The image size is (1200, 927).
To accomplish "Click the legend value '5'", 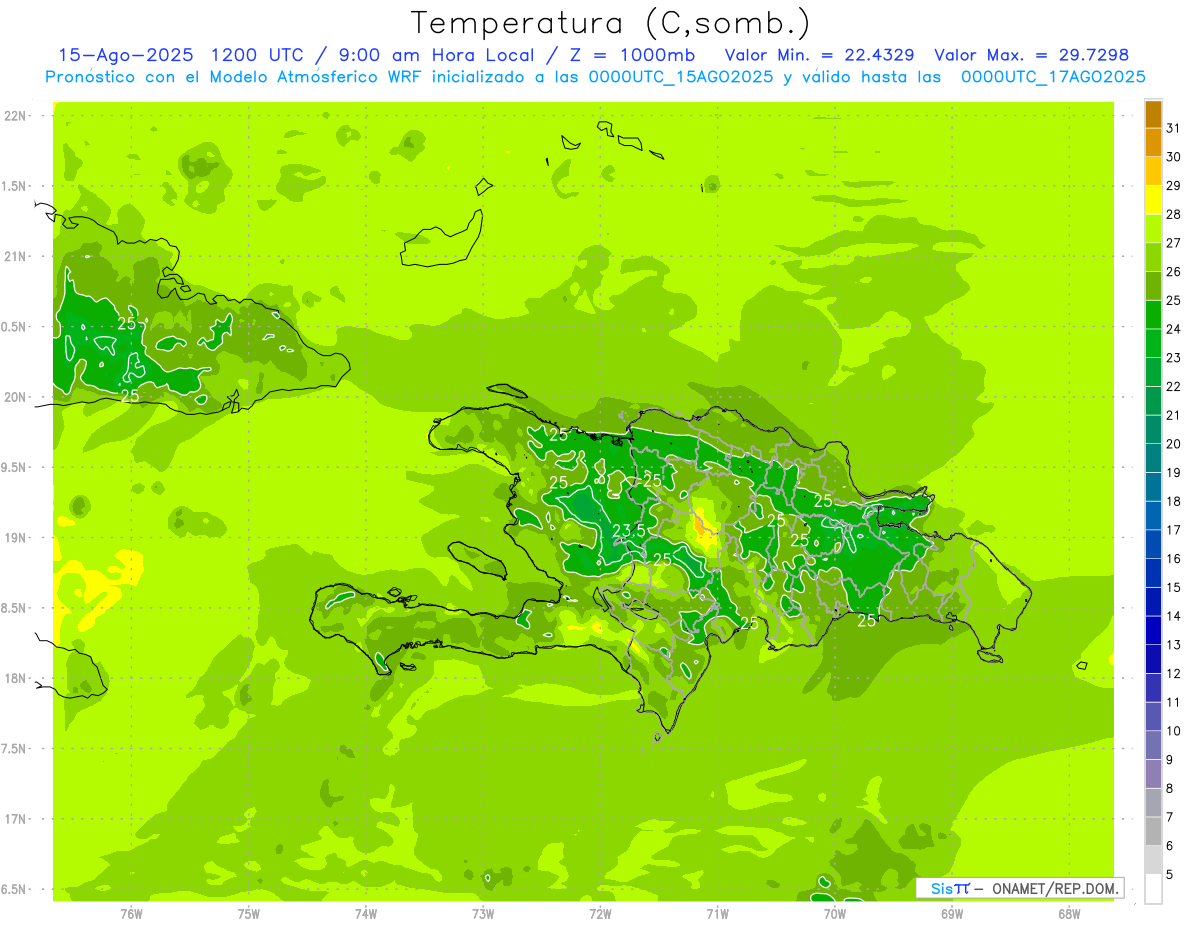I will 1170,874.
